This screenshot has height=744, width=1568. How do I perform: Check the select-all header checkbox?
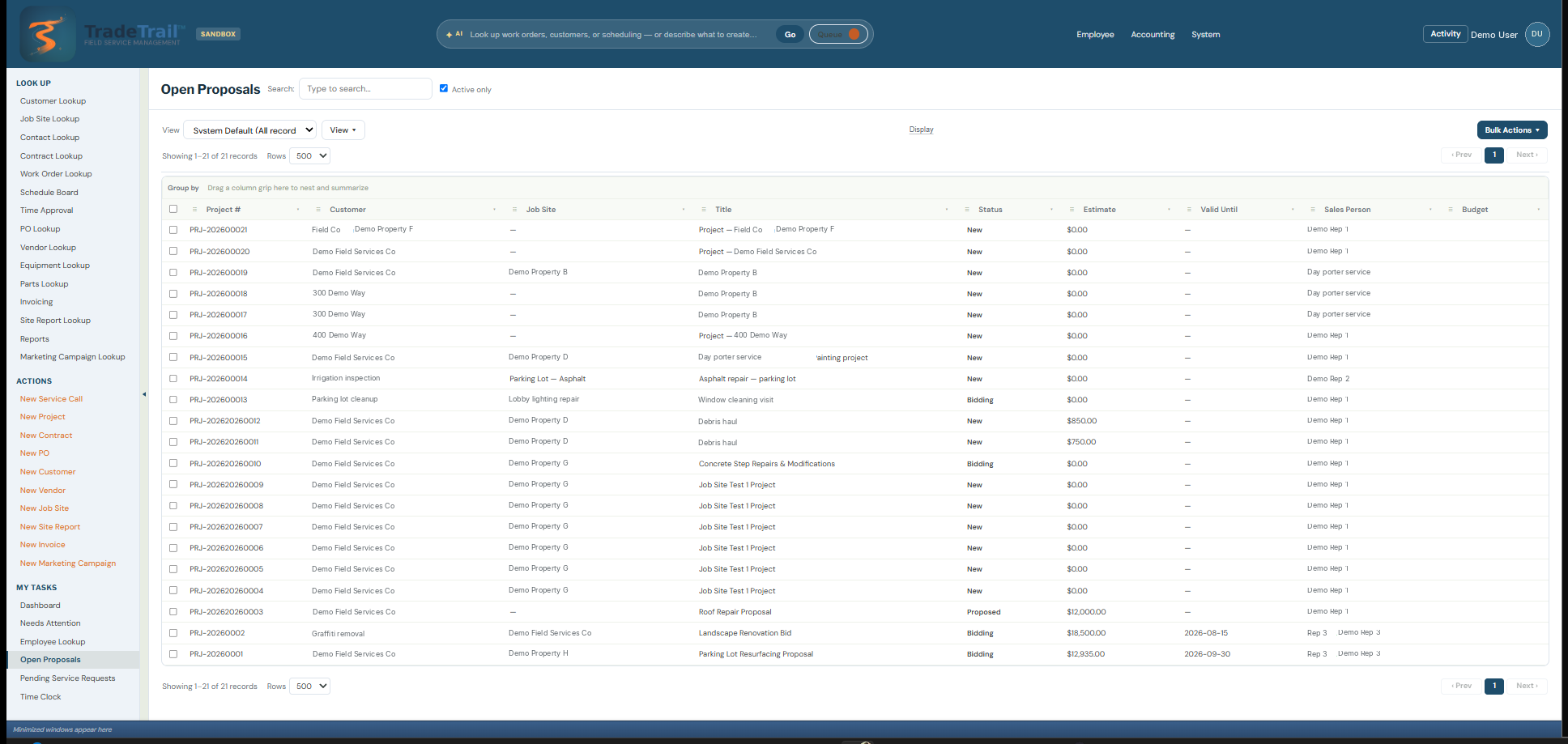pyautogui.click(x=173, y=209)
